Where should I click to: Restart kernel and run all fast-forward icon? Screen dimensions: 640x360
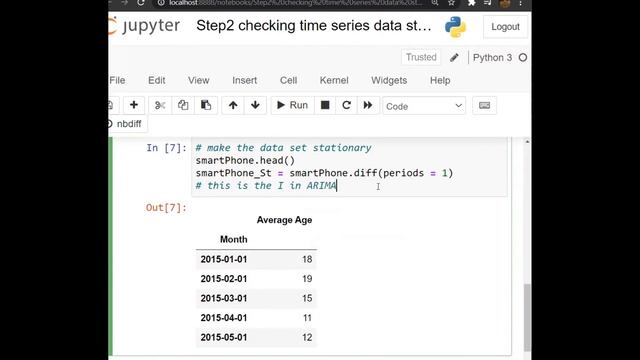[368, 105]
